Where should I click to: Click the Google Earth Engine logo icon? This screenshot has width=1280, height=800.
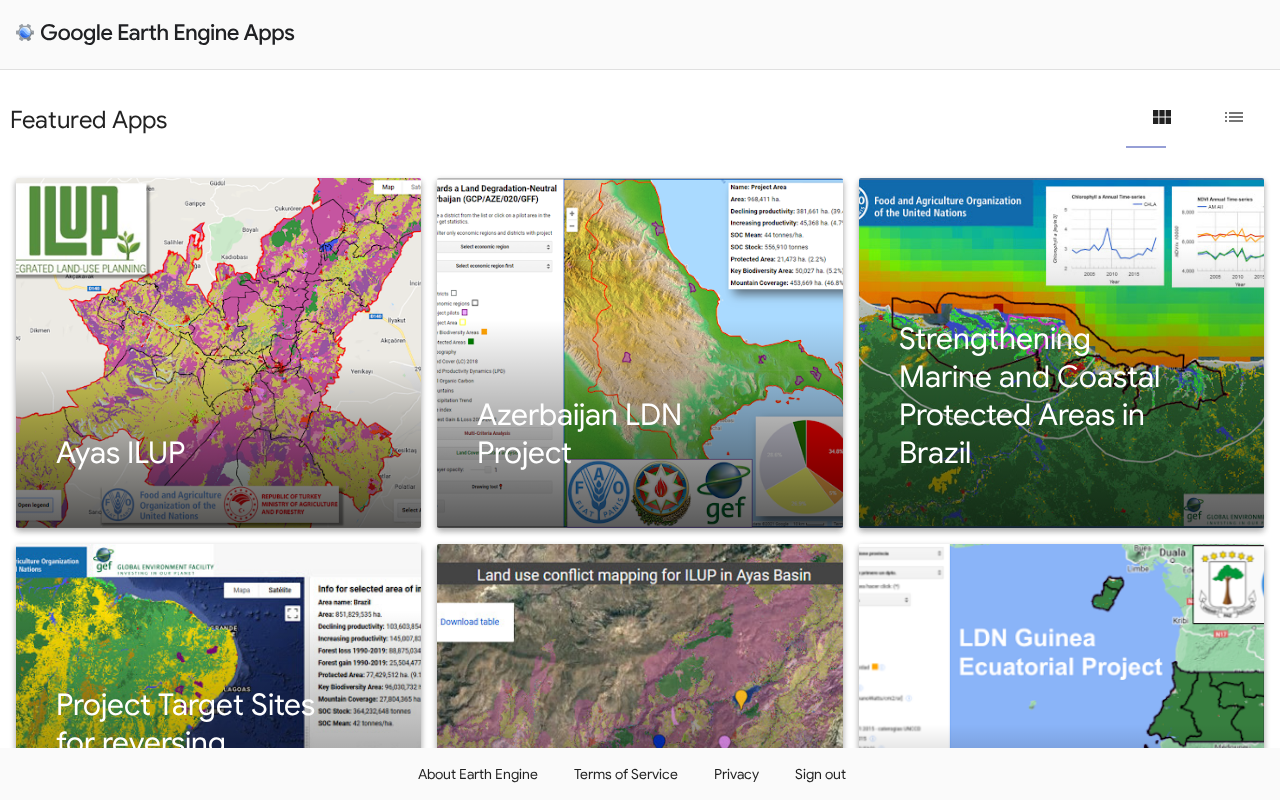click(x=24, y=33)
